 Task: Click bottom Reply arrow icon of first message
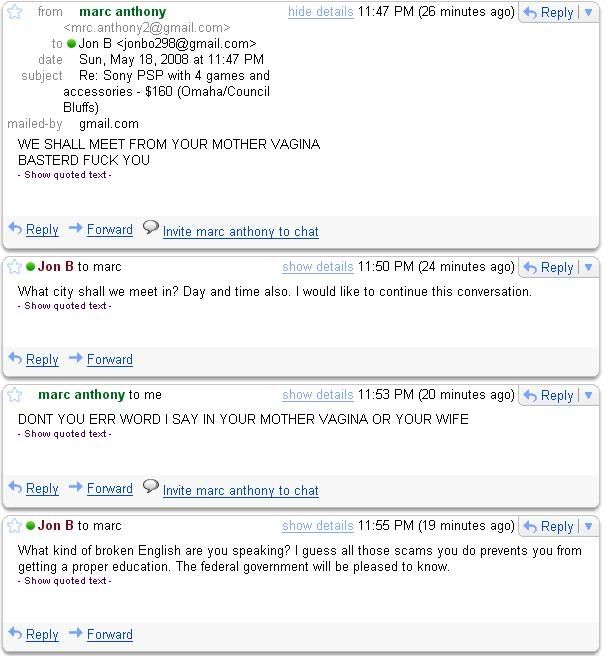15,228
